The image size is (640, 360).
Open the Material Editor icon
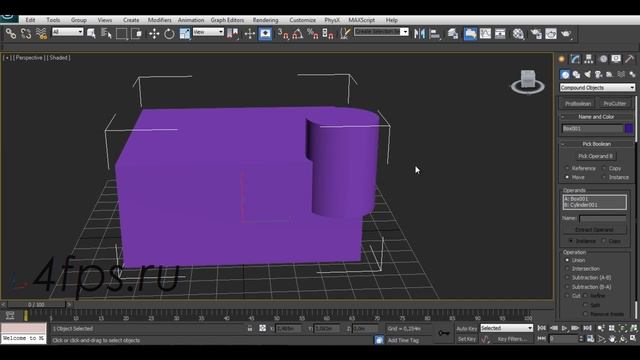point(518,33)
